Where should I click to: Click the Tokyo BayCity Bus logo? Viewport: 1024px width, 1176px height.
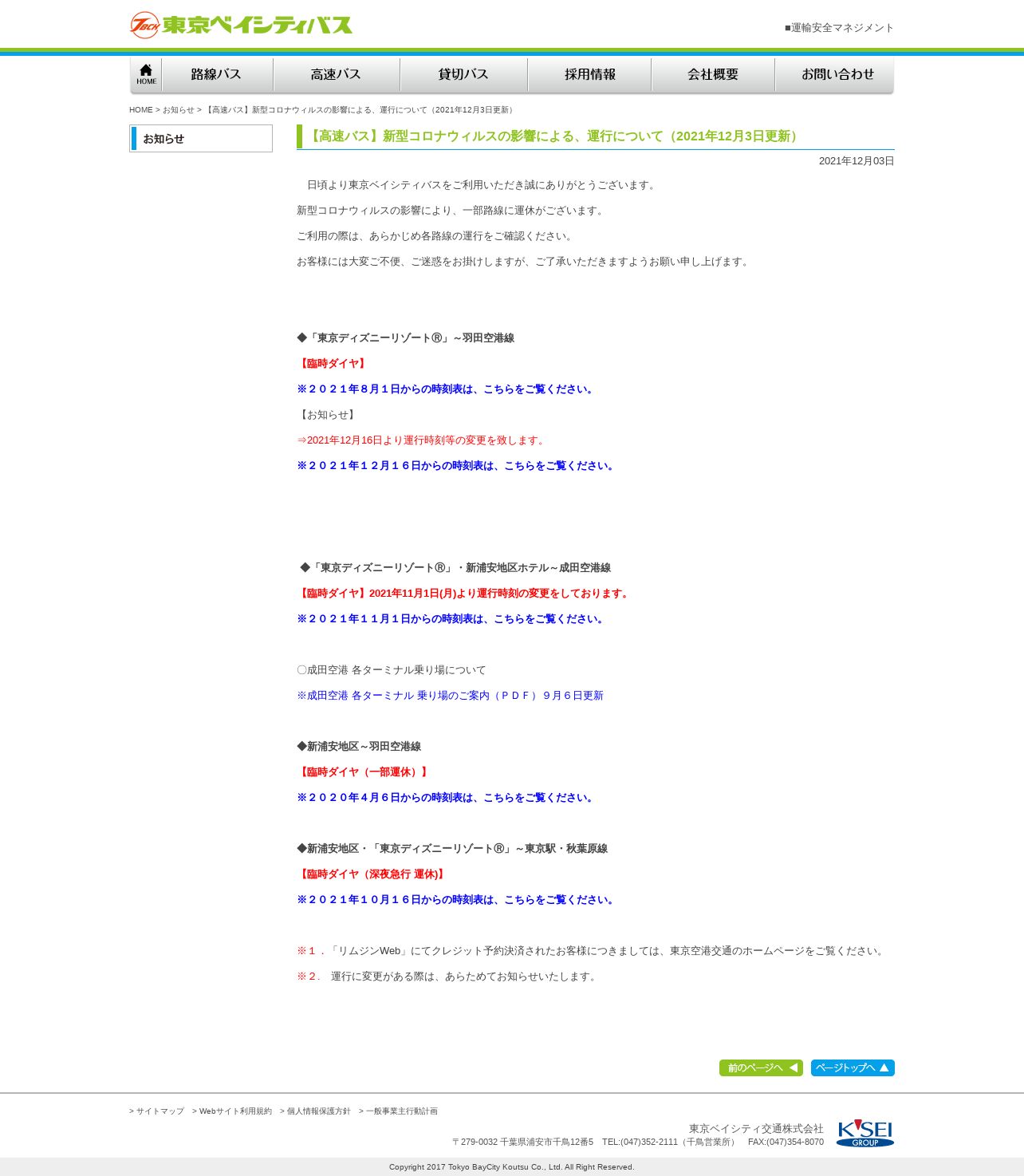tap(241, 25)
